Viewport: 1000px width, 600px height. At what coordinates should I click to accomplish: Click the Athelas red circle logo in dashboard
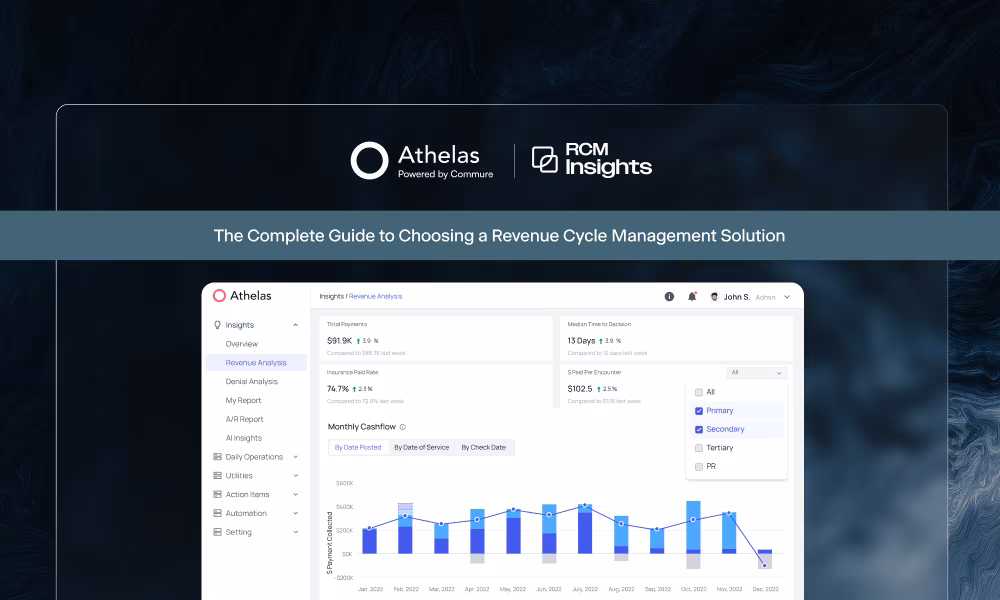pos(219,296)
